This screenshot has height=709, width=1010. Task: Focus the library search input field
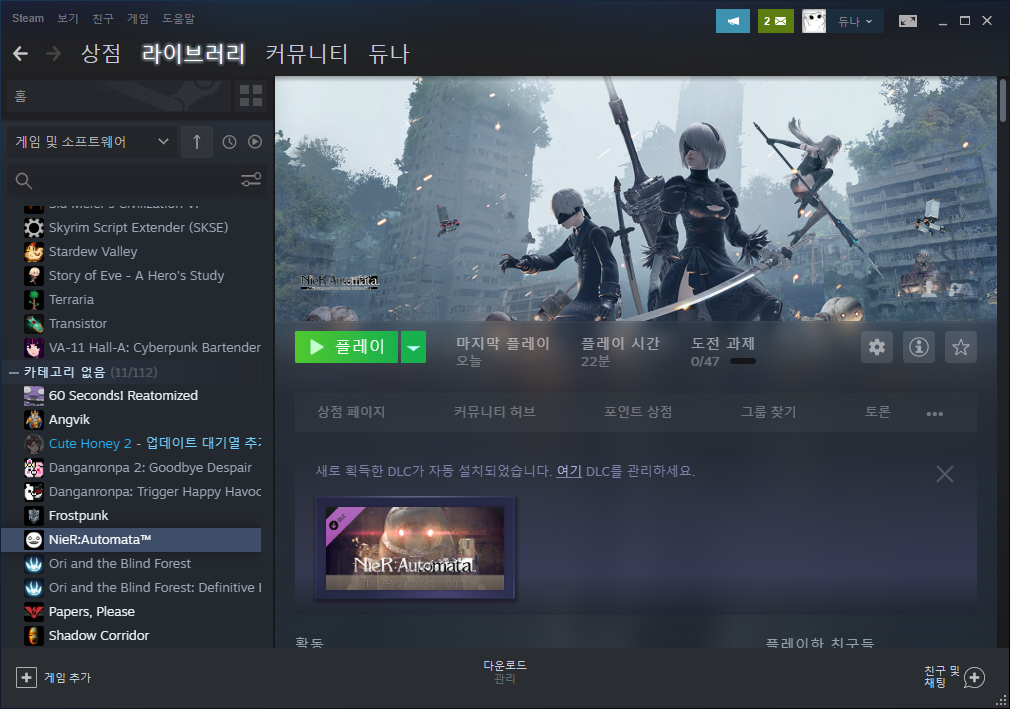click(x=135, y=180)
